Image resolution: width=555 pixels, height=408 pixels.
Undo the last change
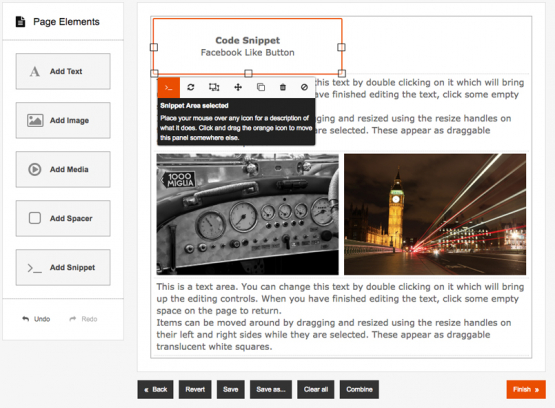[x=36, y=319]
